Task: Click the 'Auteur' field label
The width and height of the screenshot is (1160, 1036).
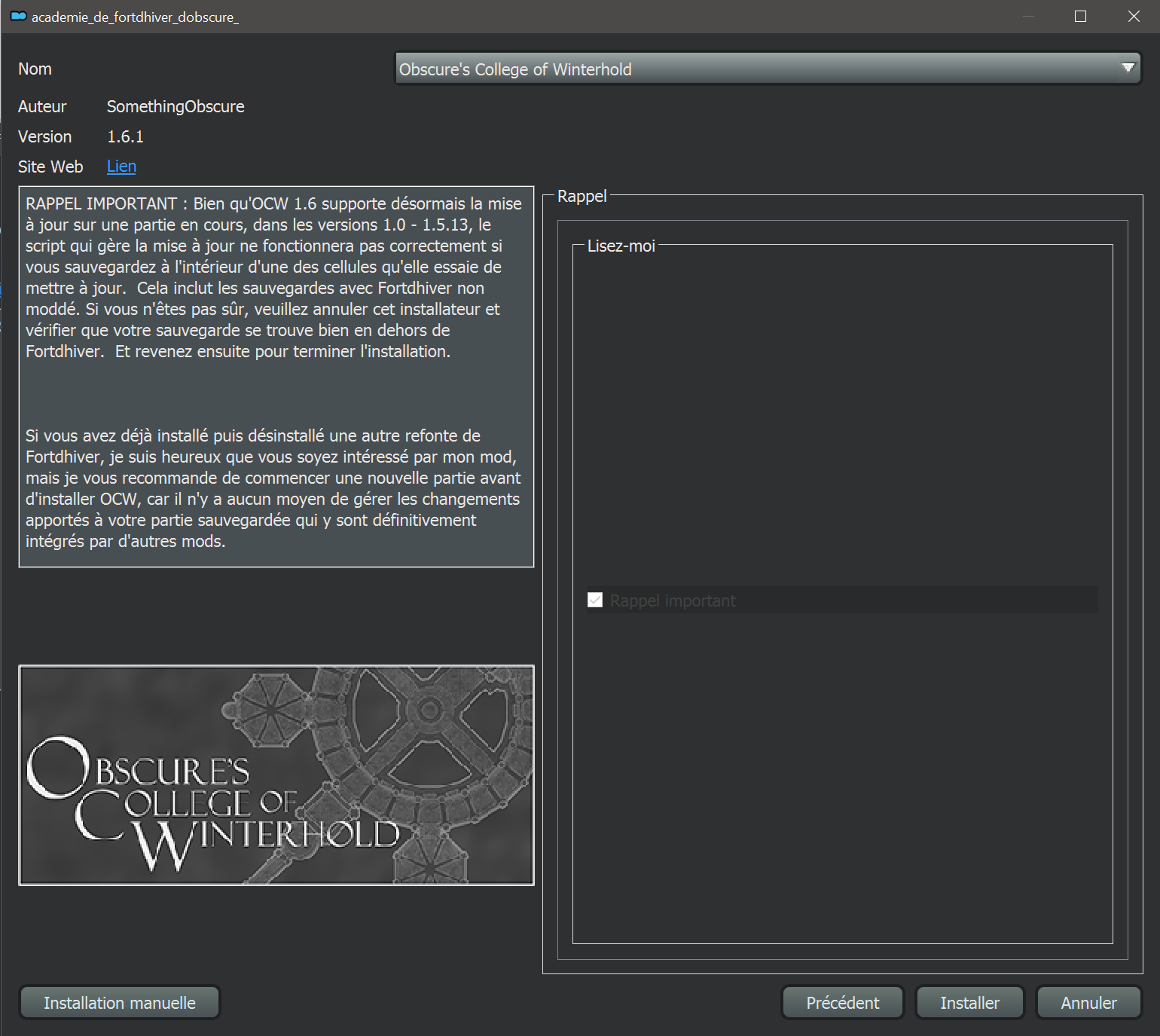Action: (42, 107)
